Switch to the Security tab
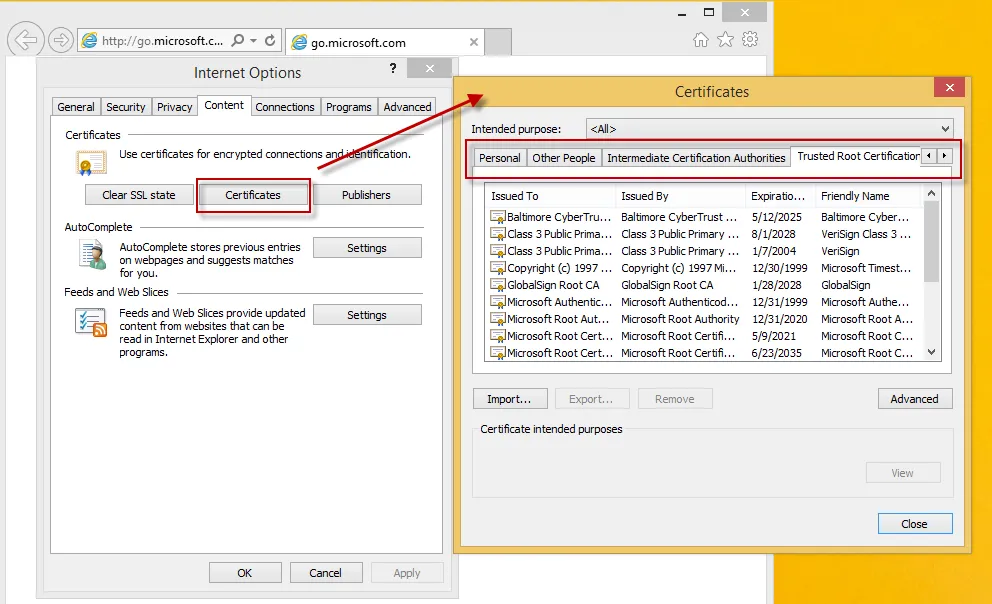This screenshot has height=604, width=992. click(125, 107)
